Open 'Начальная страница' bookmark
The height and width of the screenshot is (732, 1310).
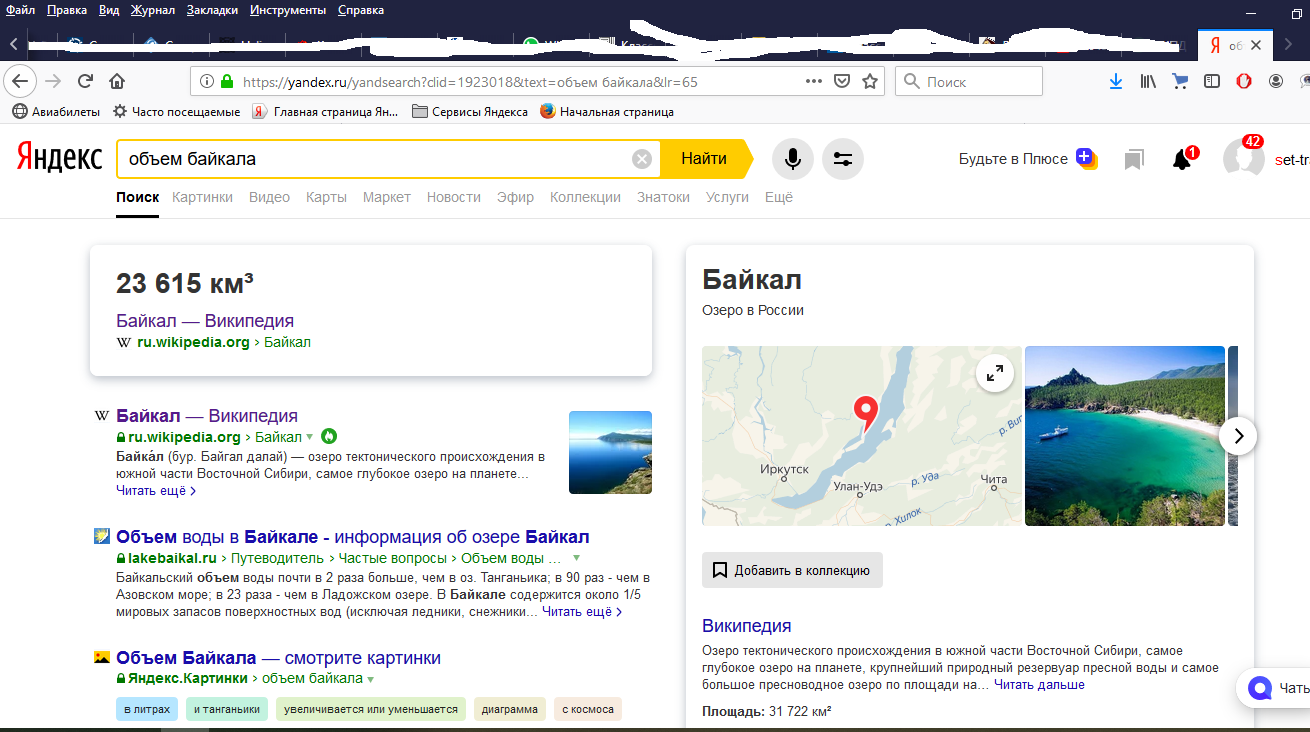pos(607,111)
